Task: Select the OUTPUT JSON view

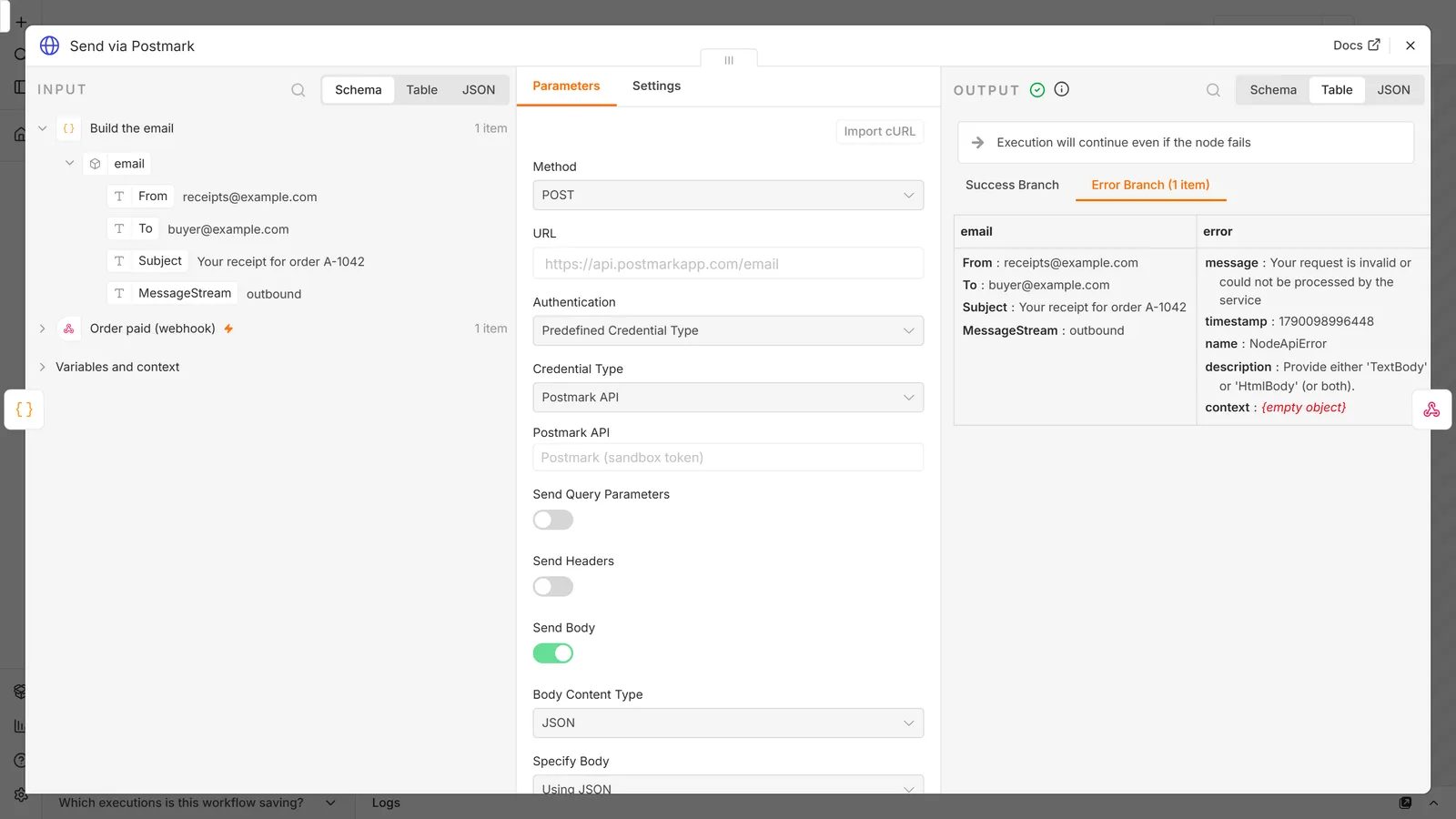Action: pyautogui.click(x=1393, y=90)
